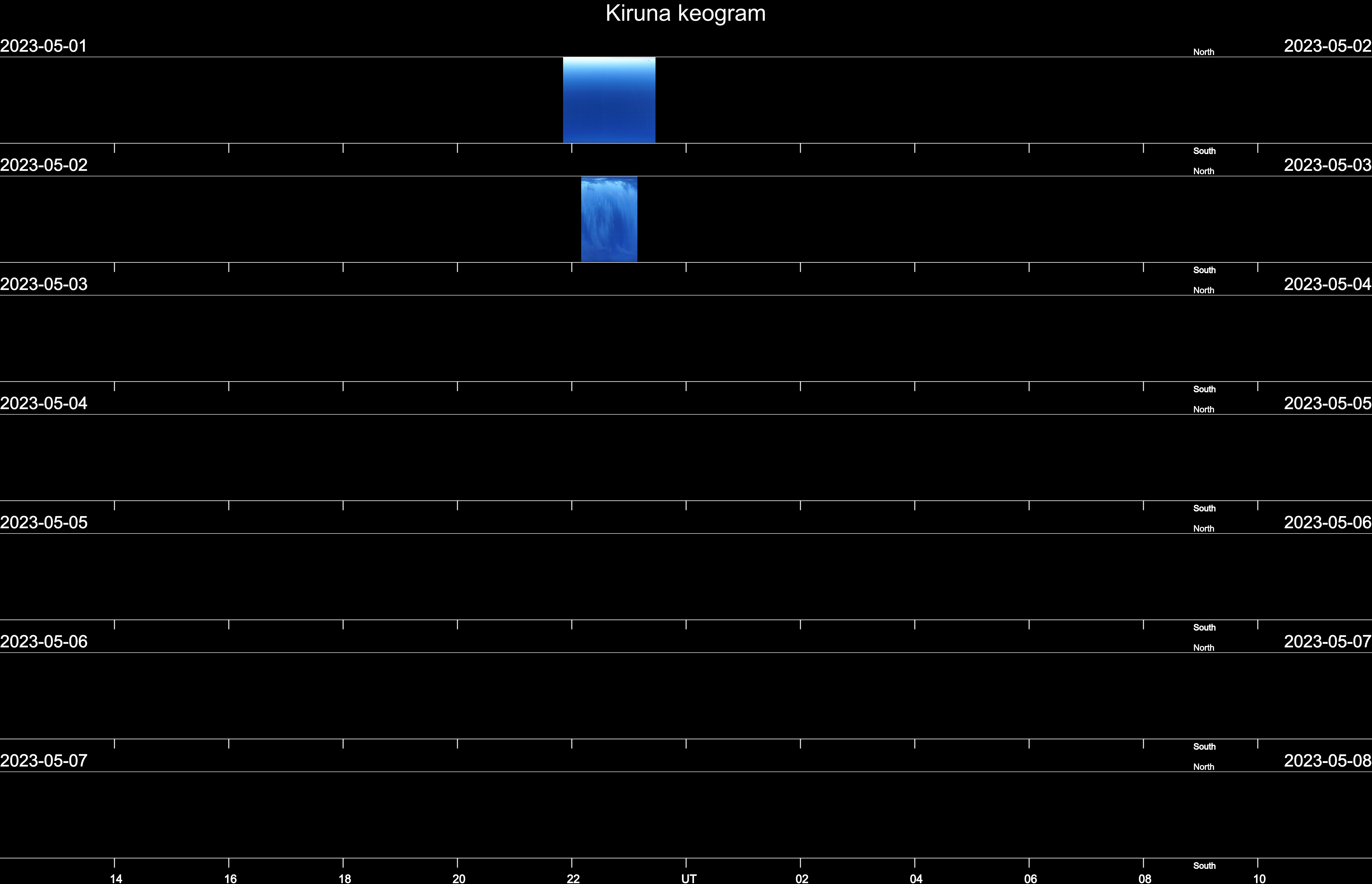1372x884 pixels.
Task: Select start date label 2023-05-03 of third row
Action: click(44, 284)
